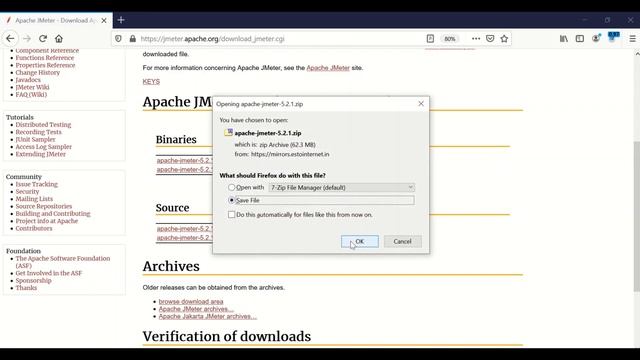The height and width of the screenshot is (360, 640).
Task: Follow the Apache JMeter site link
Action: 328,68
